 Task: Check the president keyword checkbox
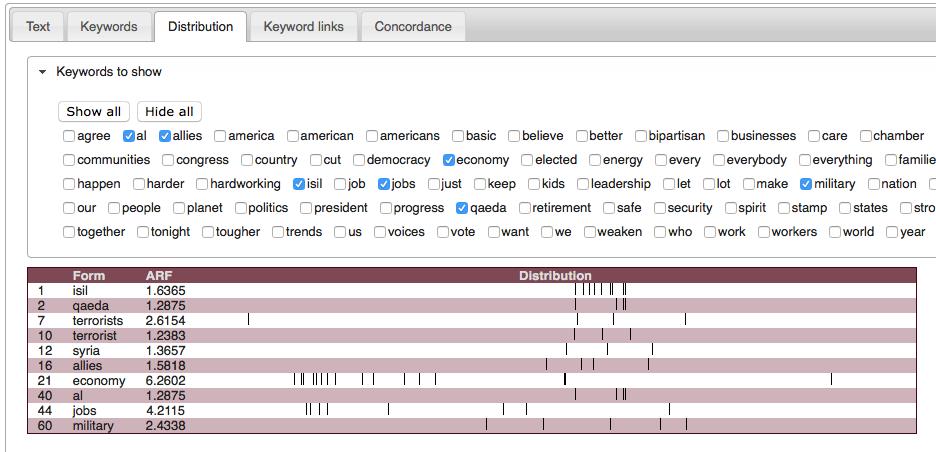306,208
